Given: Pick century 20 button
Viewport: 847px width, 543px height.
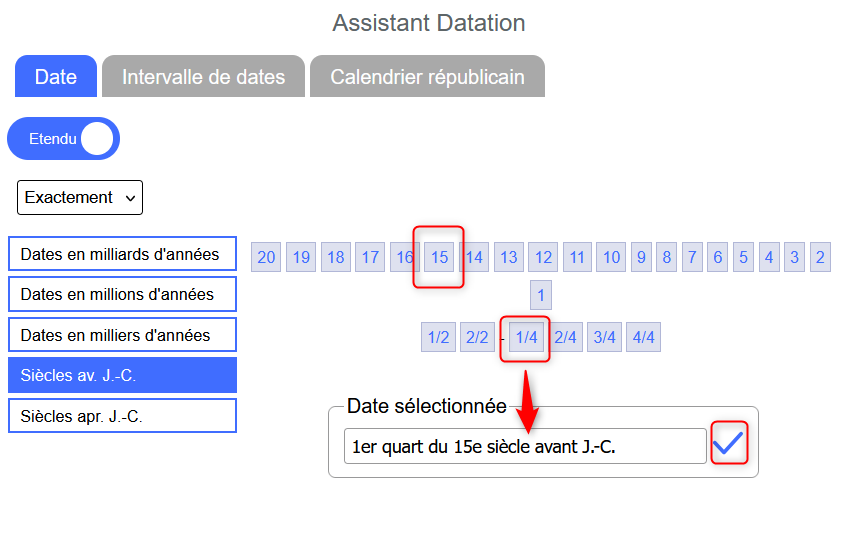Looking at the screenshot, I should point(266,257).
